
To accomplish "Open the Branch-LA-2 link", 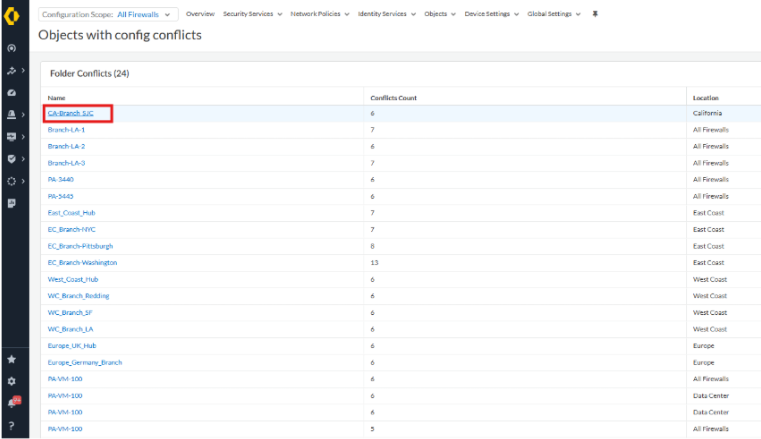I will pos(66,146).
